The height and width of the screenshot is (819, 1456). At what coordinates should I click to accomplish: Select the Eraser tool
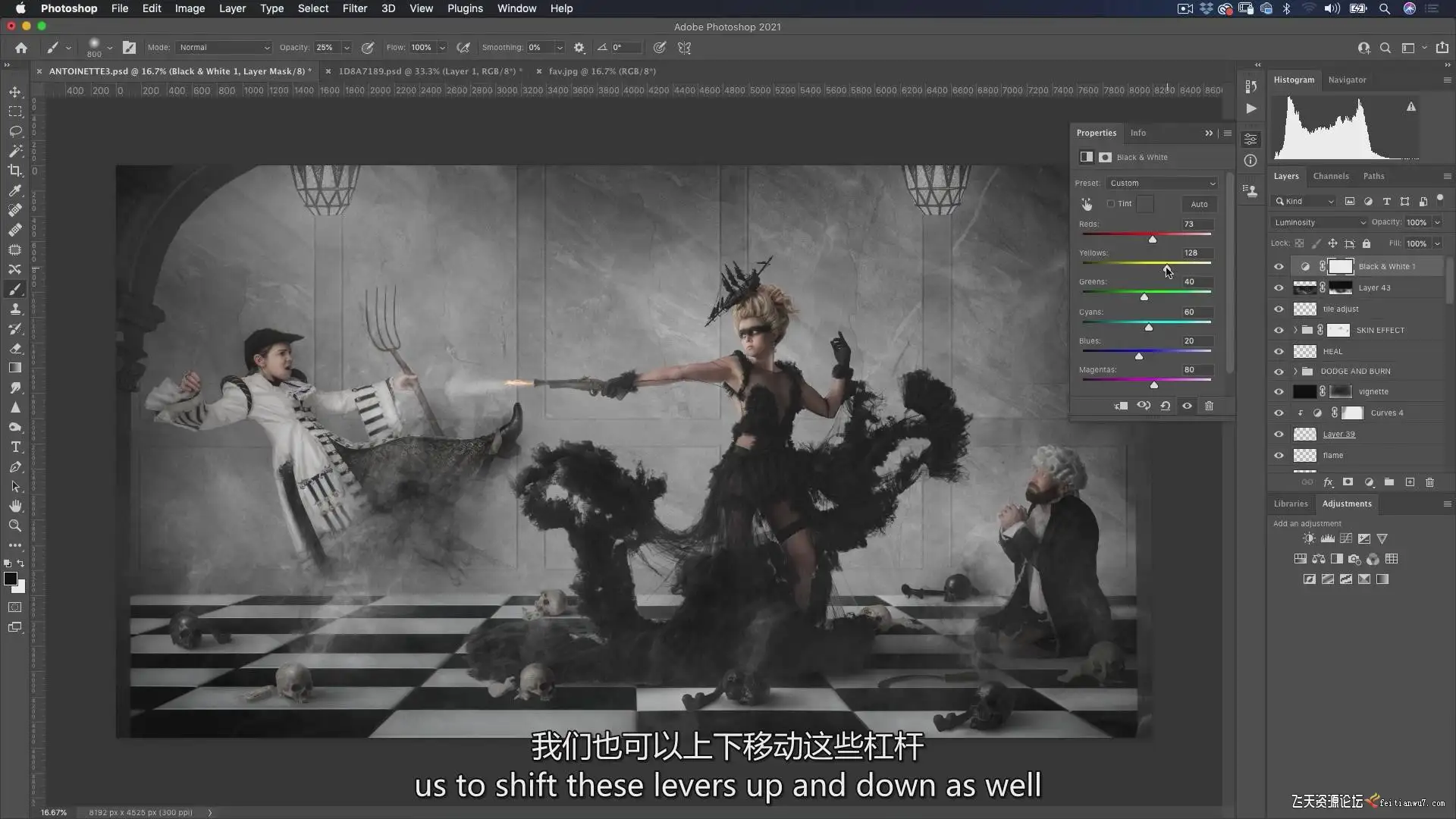[15, 348]
